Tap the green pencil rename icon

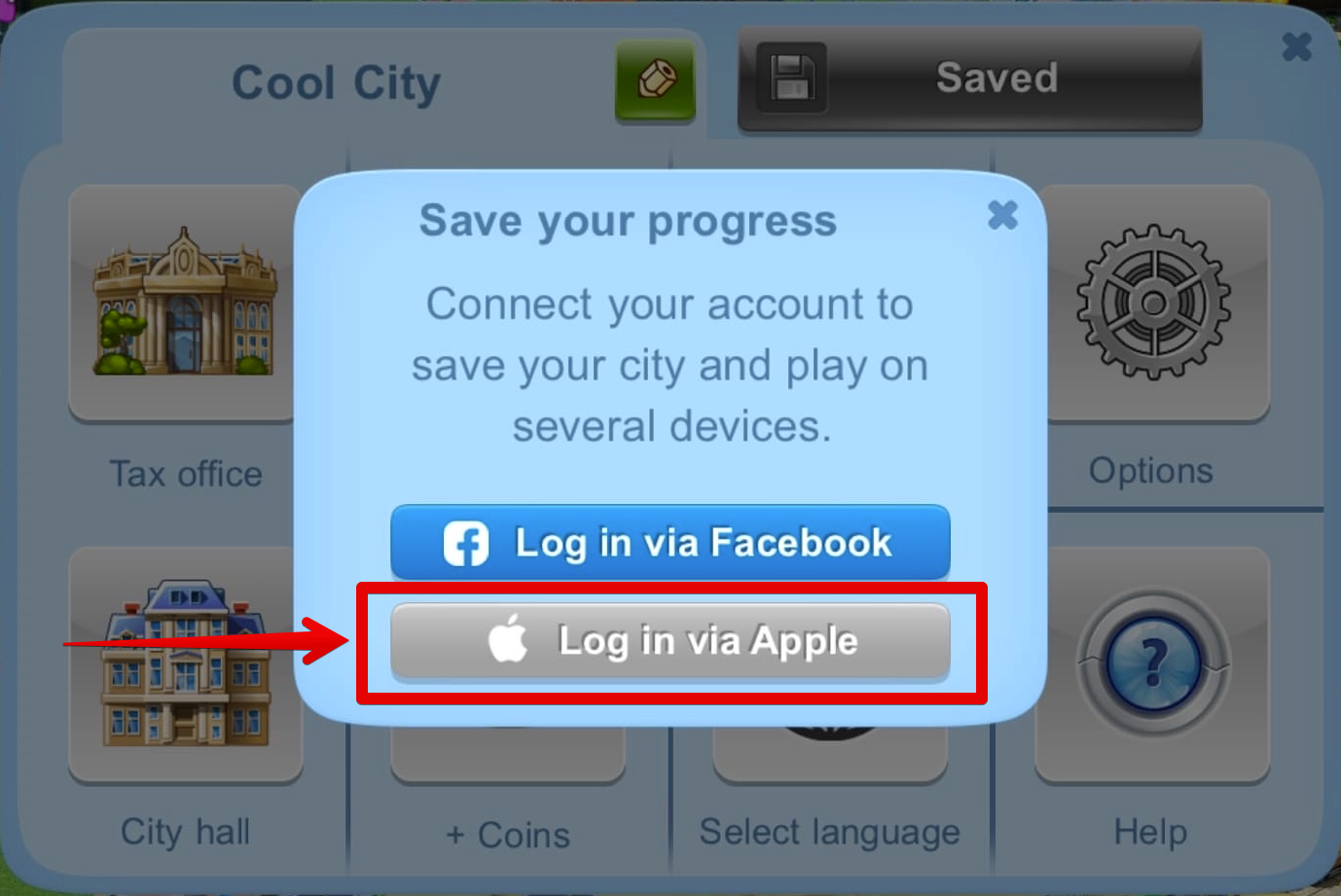[655, 82]
